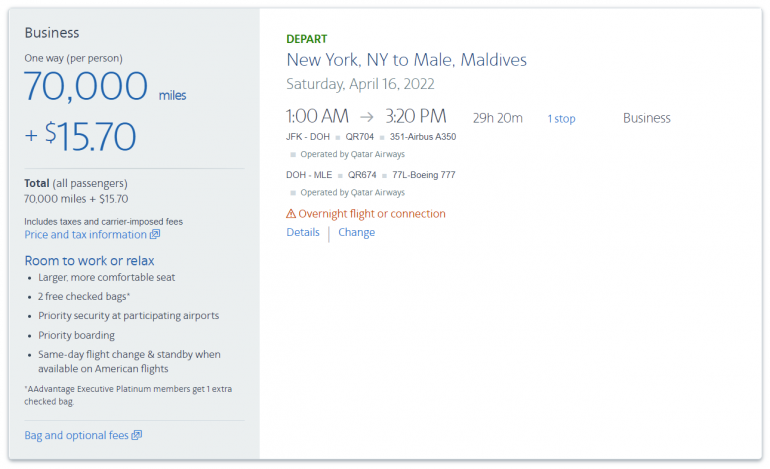770x469 pixels.
Task: Click the Room to work or relax heading
Action: coord(89,261)
